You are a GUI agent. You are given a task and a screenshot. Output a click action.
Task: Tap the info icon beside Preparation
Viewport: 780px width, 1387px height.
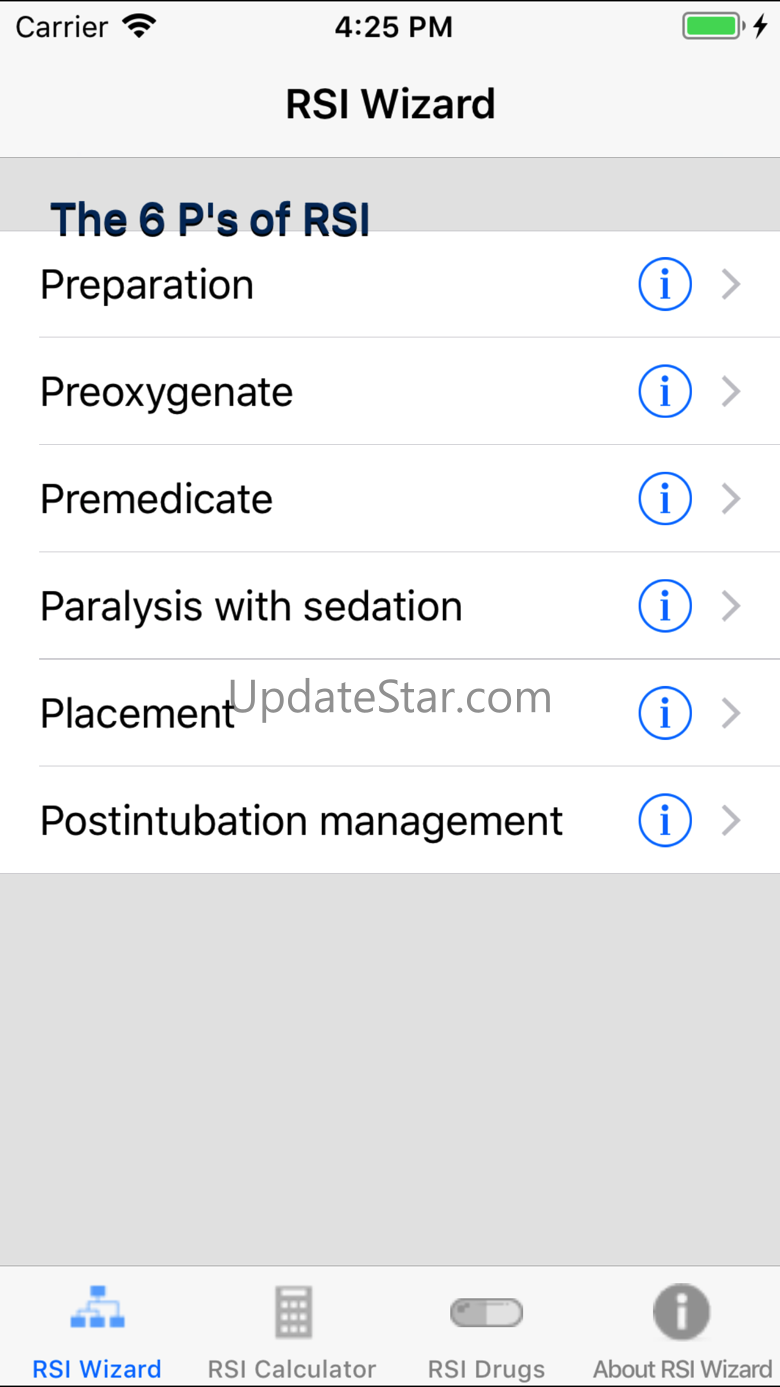point(665,285)
